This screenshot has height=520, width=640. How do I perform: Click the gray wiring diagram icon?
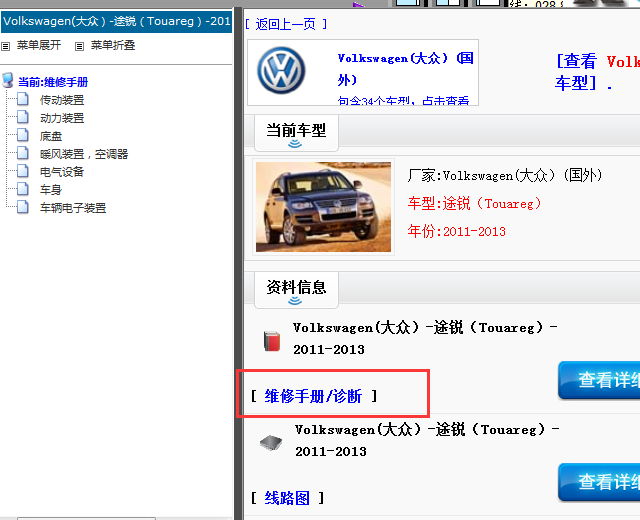pos(271,442)
